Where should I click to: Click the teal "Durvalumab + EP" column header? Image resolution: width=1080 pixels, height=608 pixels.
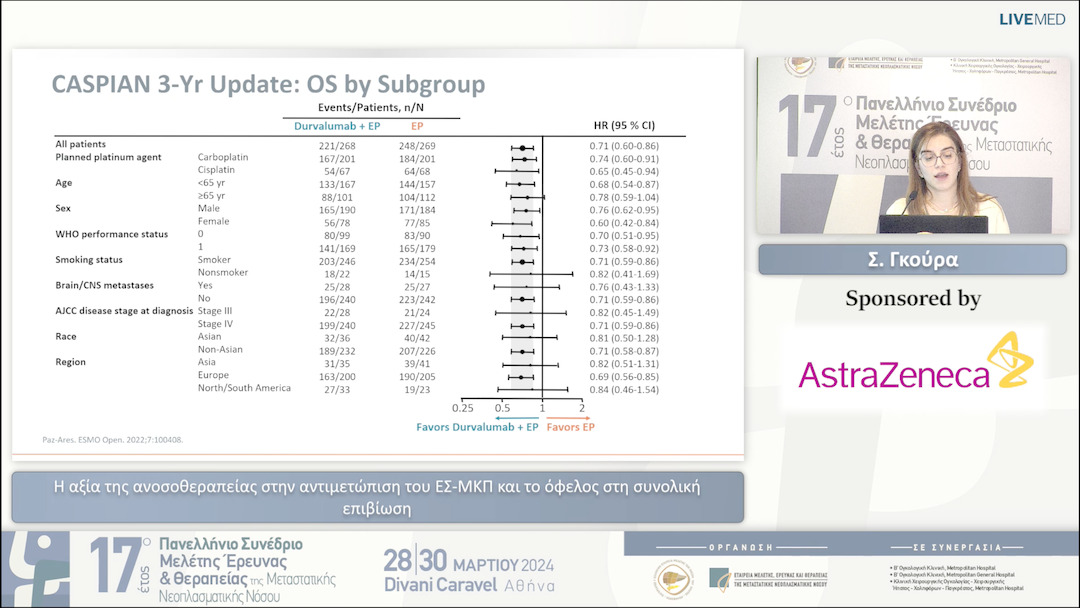click(337, 126)
